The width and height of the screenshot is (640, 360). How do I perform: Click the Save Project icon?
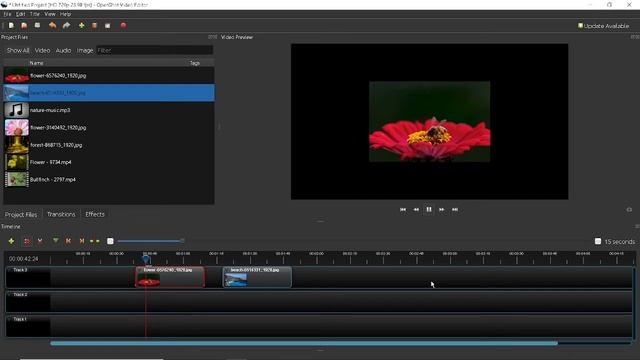coord(37,25)
